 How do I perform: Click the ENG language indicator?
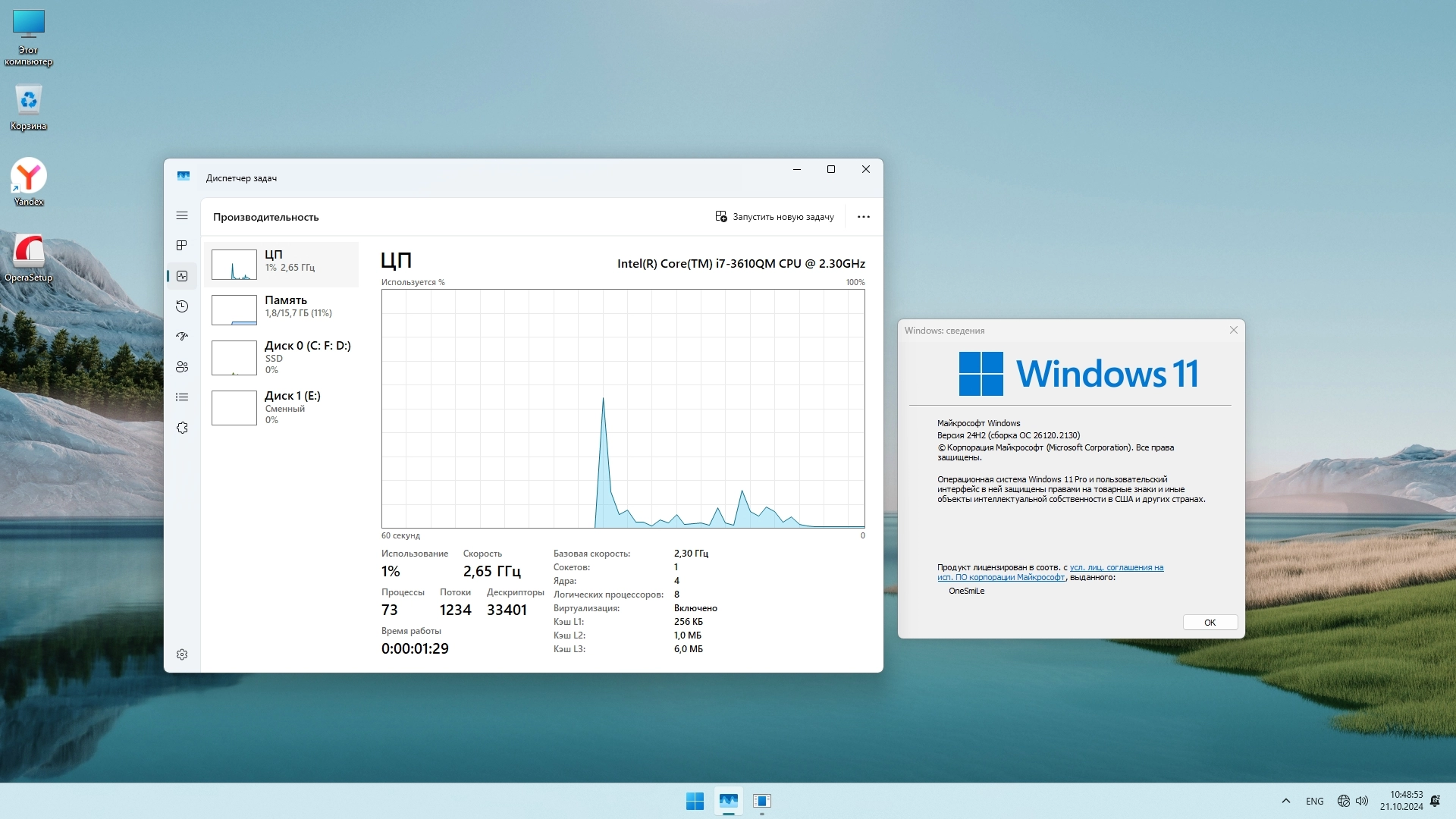coord(1314,802)
